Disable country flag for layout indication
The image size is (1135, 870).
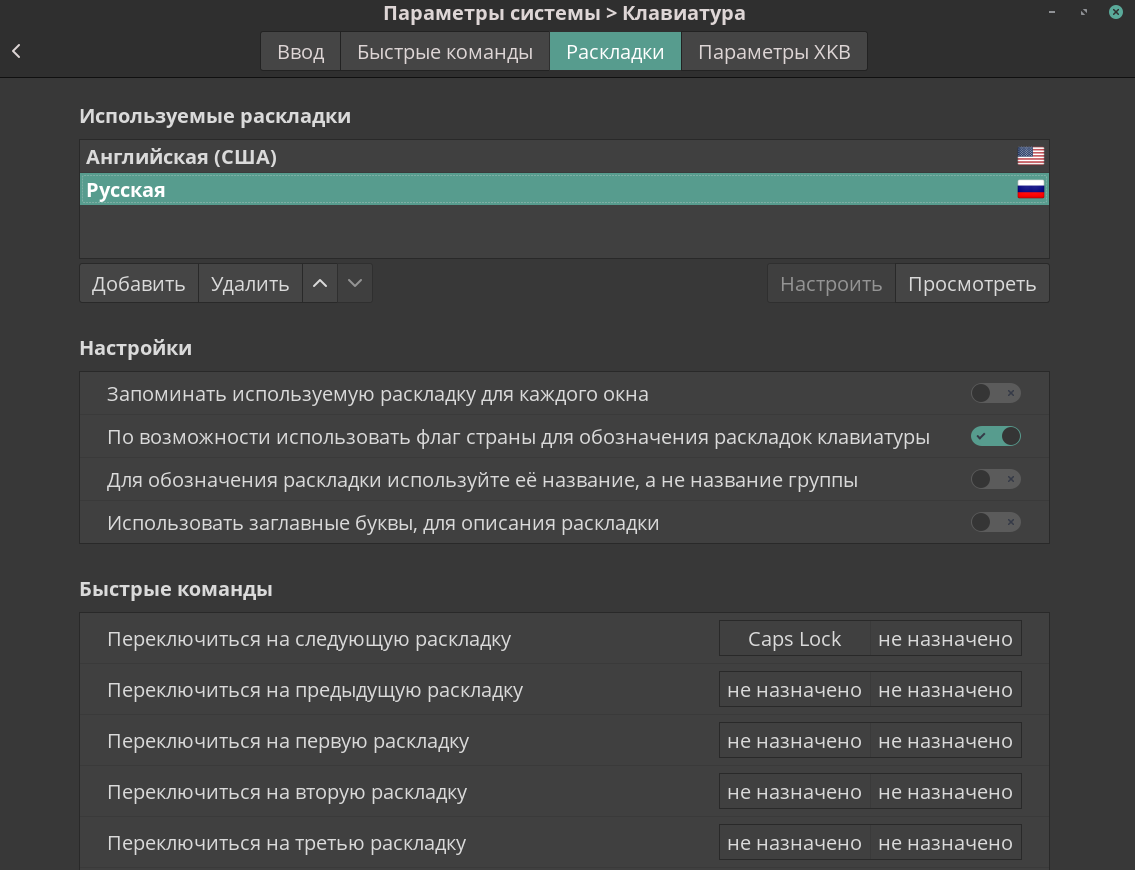(995, 437)
